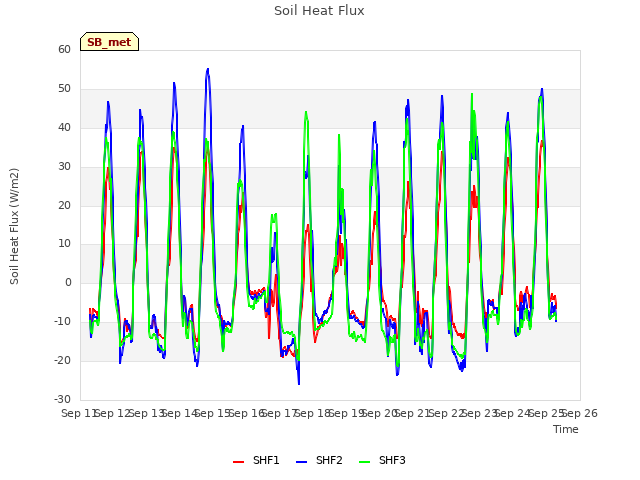Click the Sep 26 x-axis label

(580, 413)
